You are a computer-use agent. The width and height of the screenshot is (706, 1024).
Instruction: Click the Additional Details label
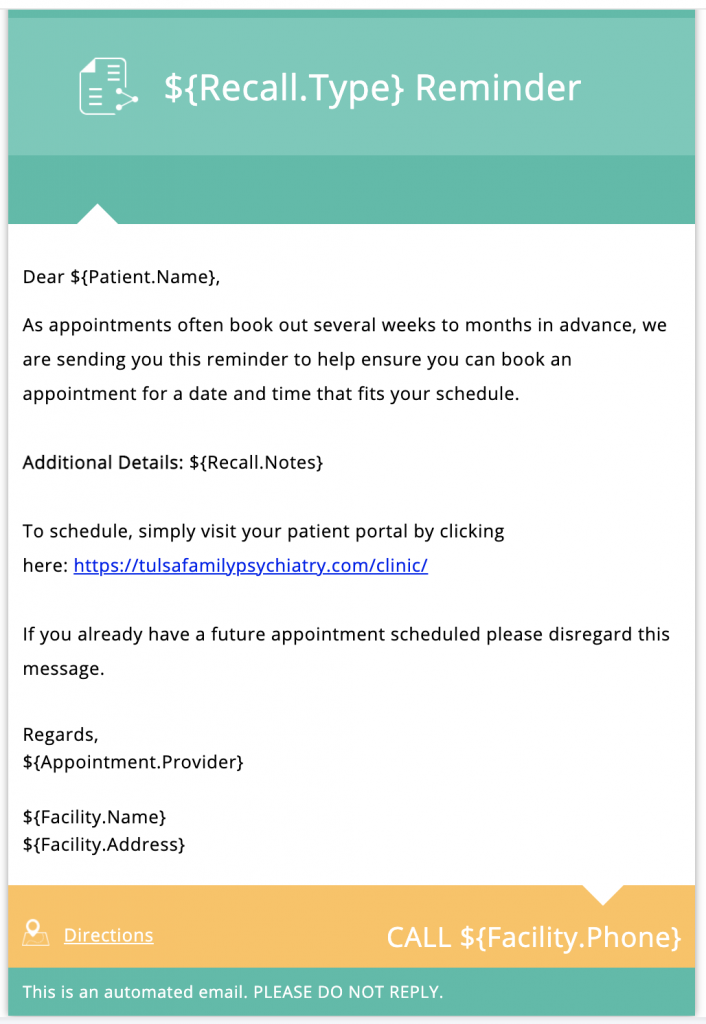(x=103, y=463)
